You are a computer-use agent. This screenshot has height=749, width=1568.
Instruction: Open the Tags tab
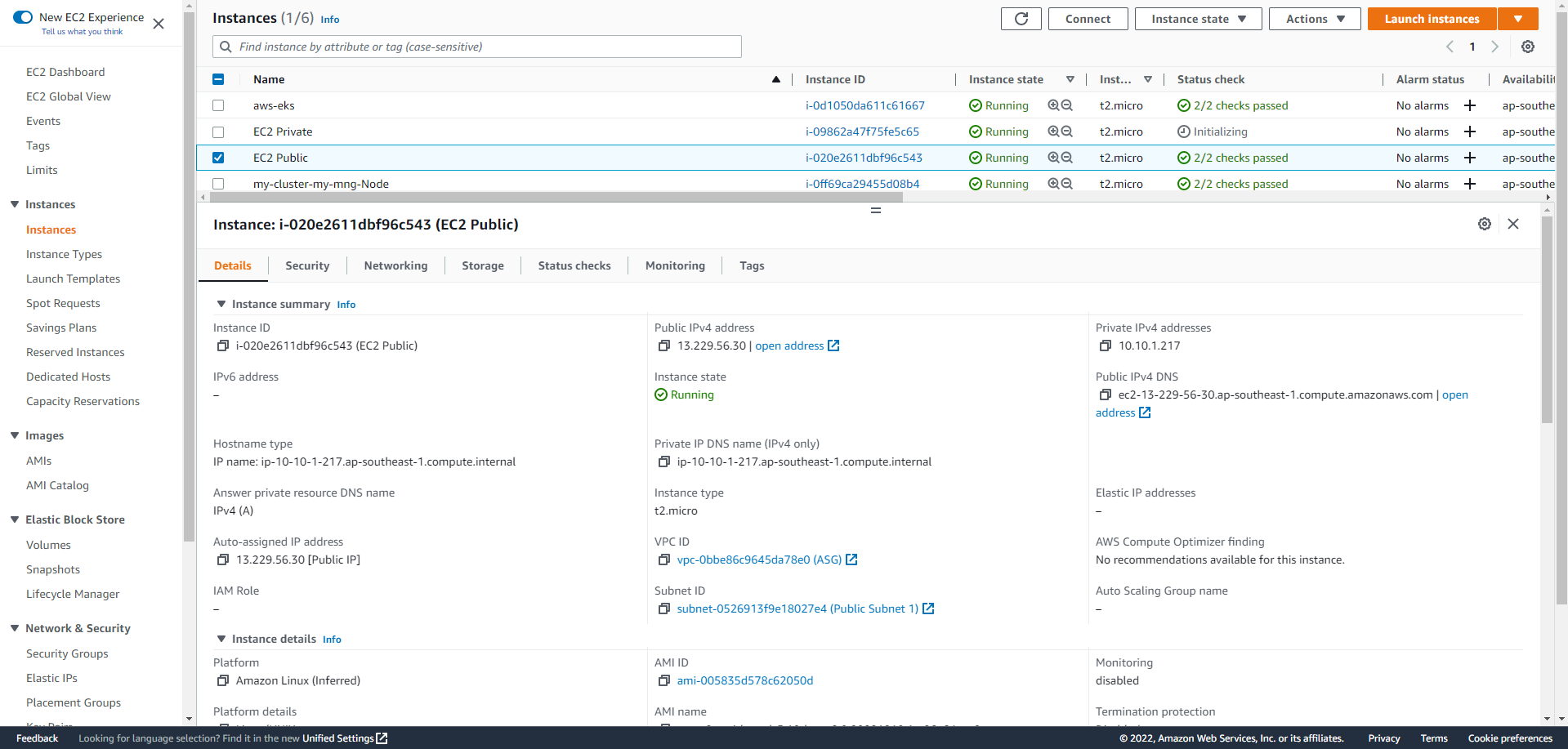tap(752, 265)
